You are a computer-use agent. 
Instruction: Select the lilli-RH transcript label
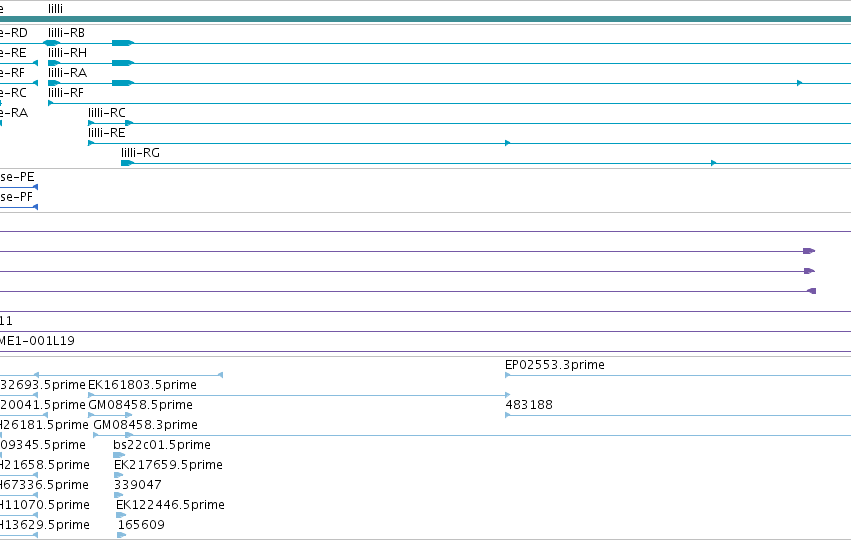pyautogui.click(x=67, y=53)
